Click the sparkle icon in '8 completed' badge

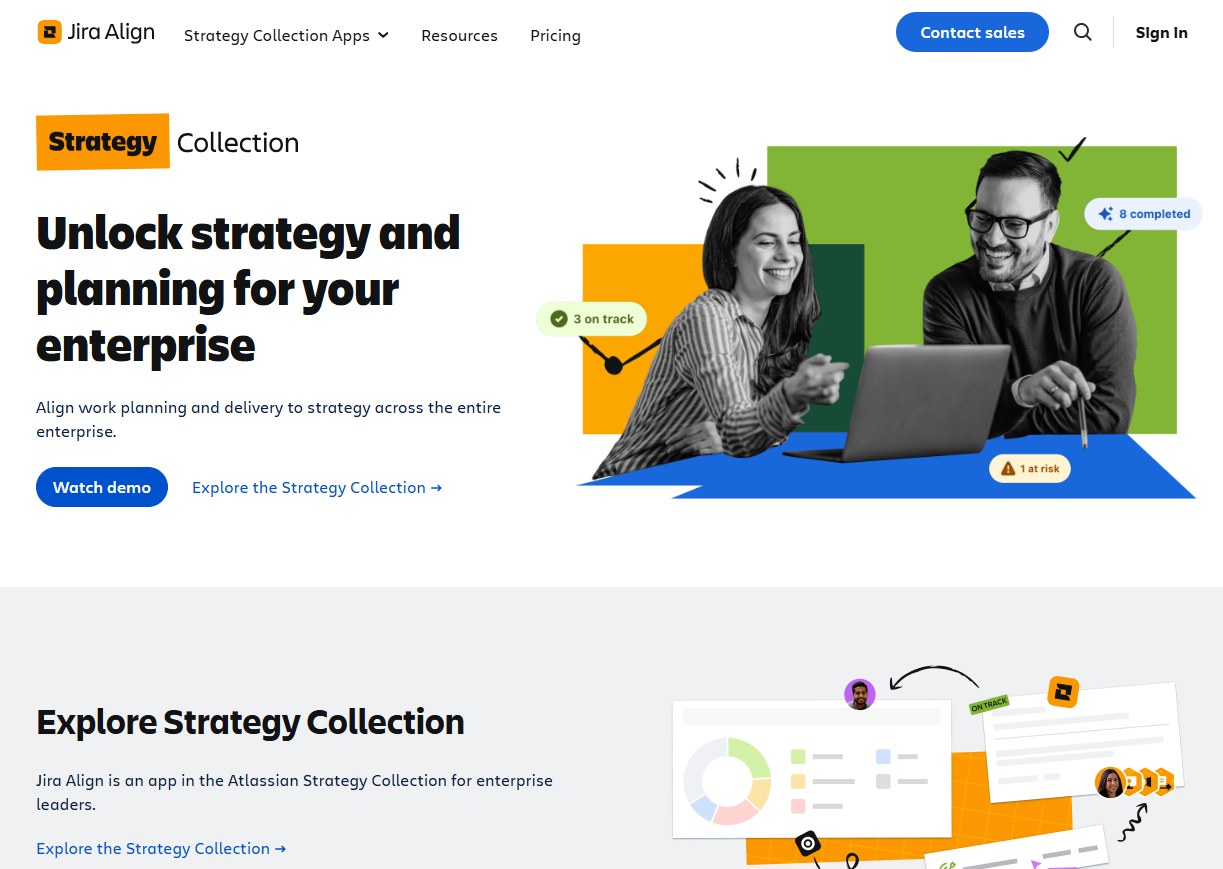coord(1105,214)
